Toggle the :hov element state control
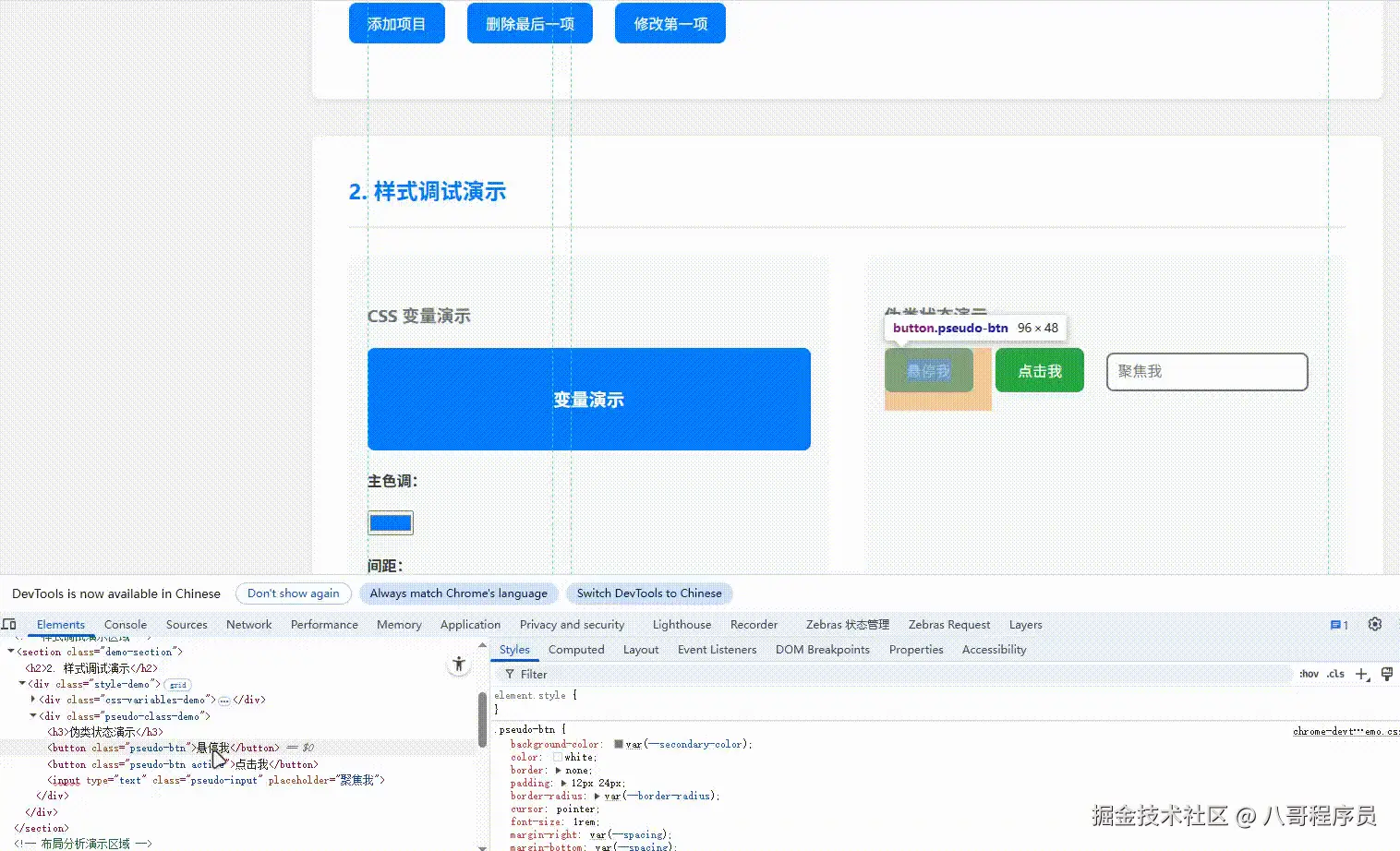1400x851 pixels. pos(1309,674)
